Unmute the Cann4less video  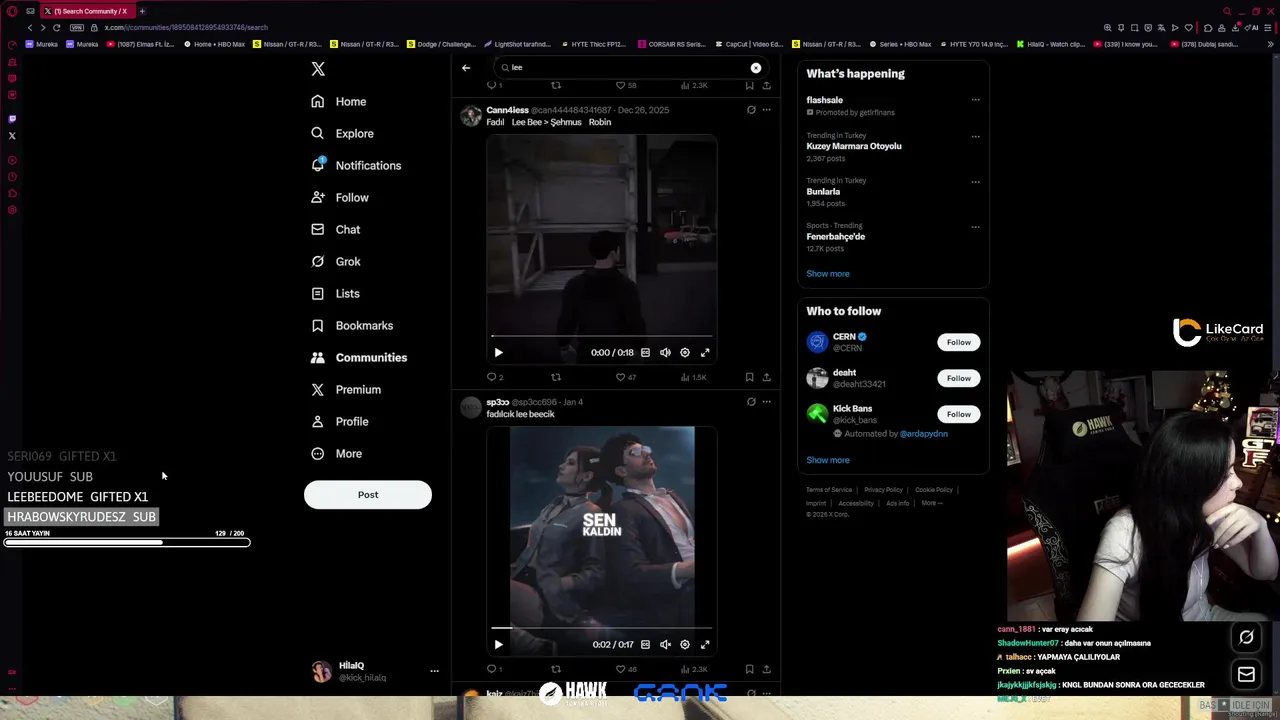point(665,353)
